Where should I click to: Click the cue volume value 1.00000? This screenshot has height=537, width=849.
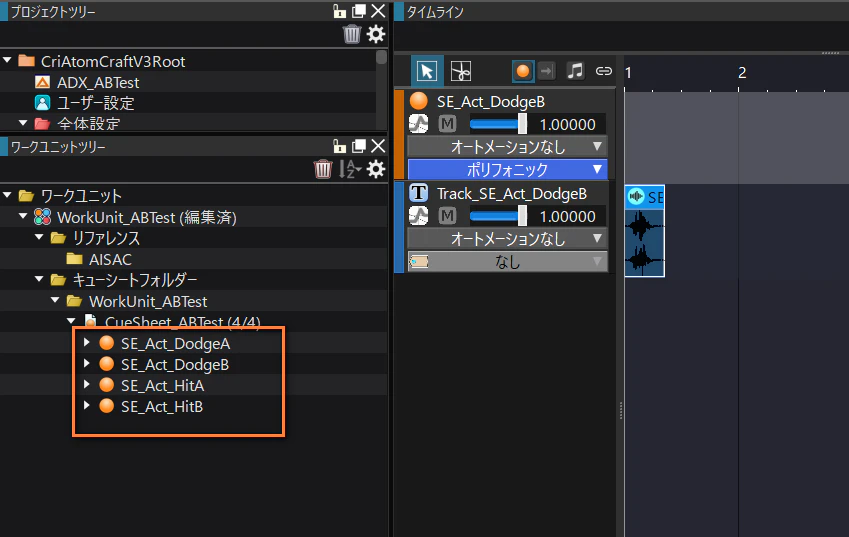coord(567,125)
